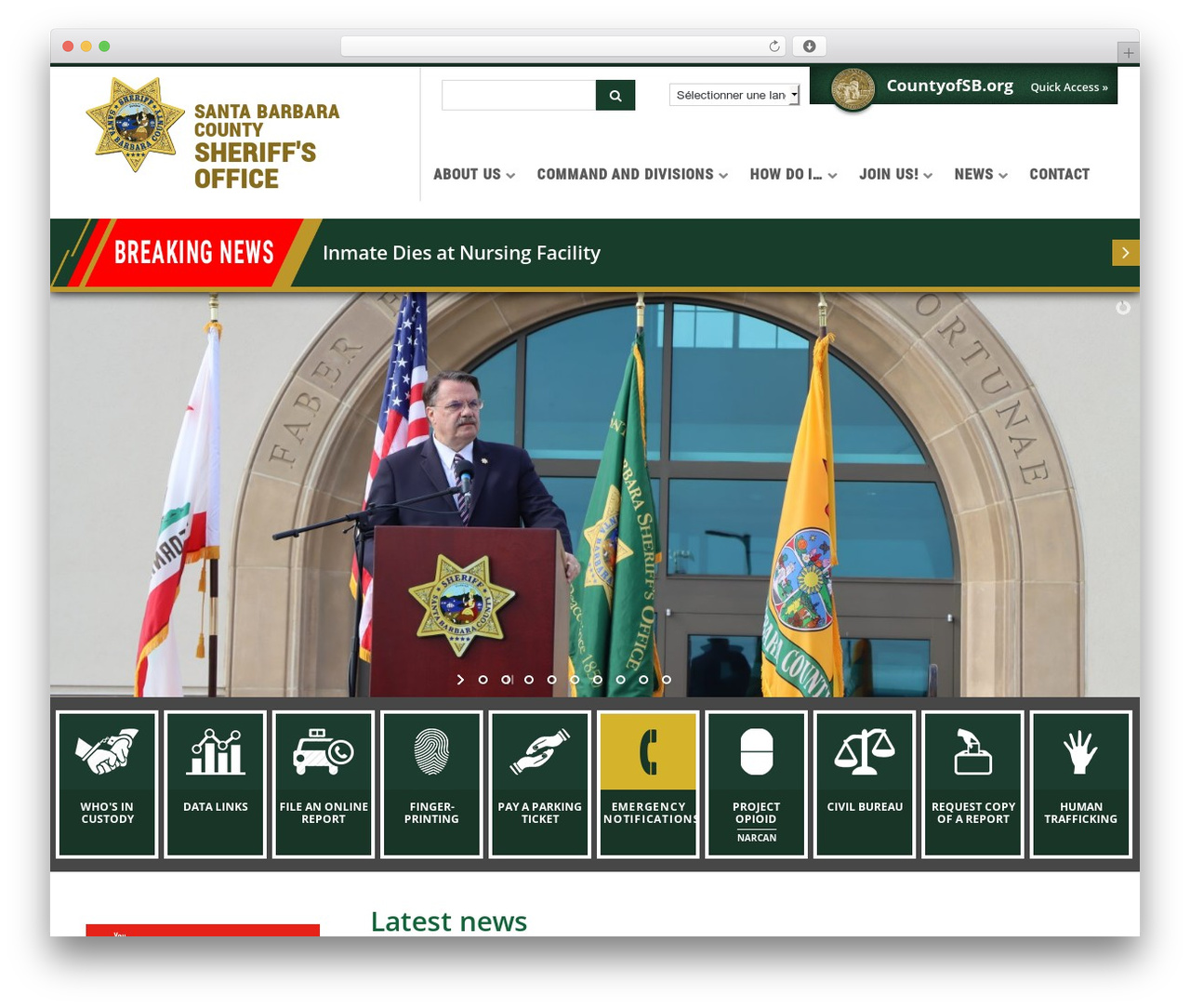Image resolution: width=1190 pixels, height=1008 pixels.
Task: Open the Pay a Parking Ticket tile
Action: tap(540, 784)
